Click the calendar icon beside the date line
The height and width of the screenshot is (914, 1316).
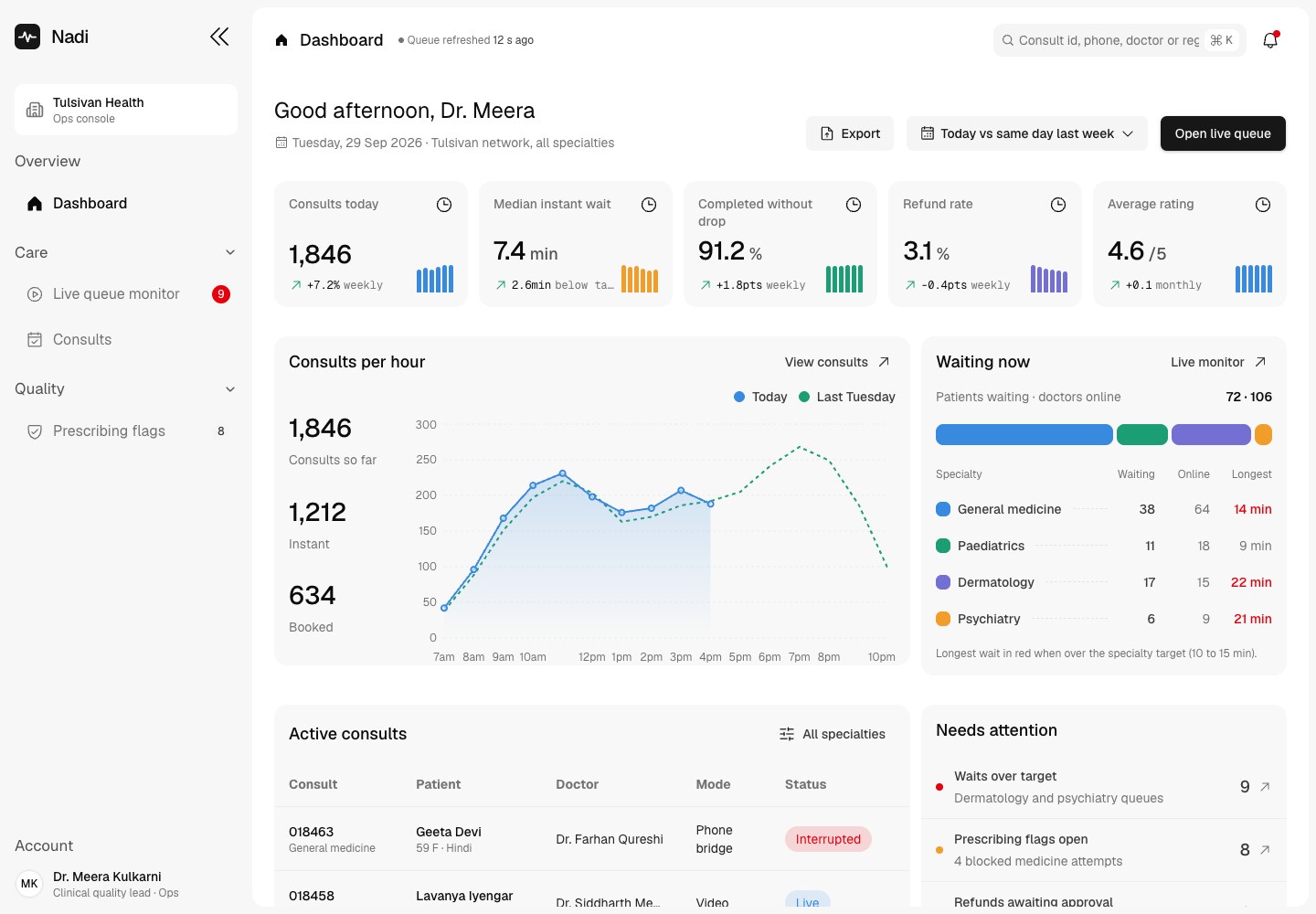point(281,143)
